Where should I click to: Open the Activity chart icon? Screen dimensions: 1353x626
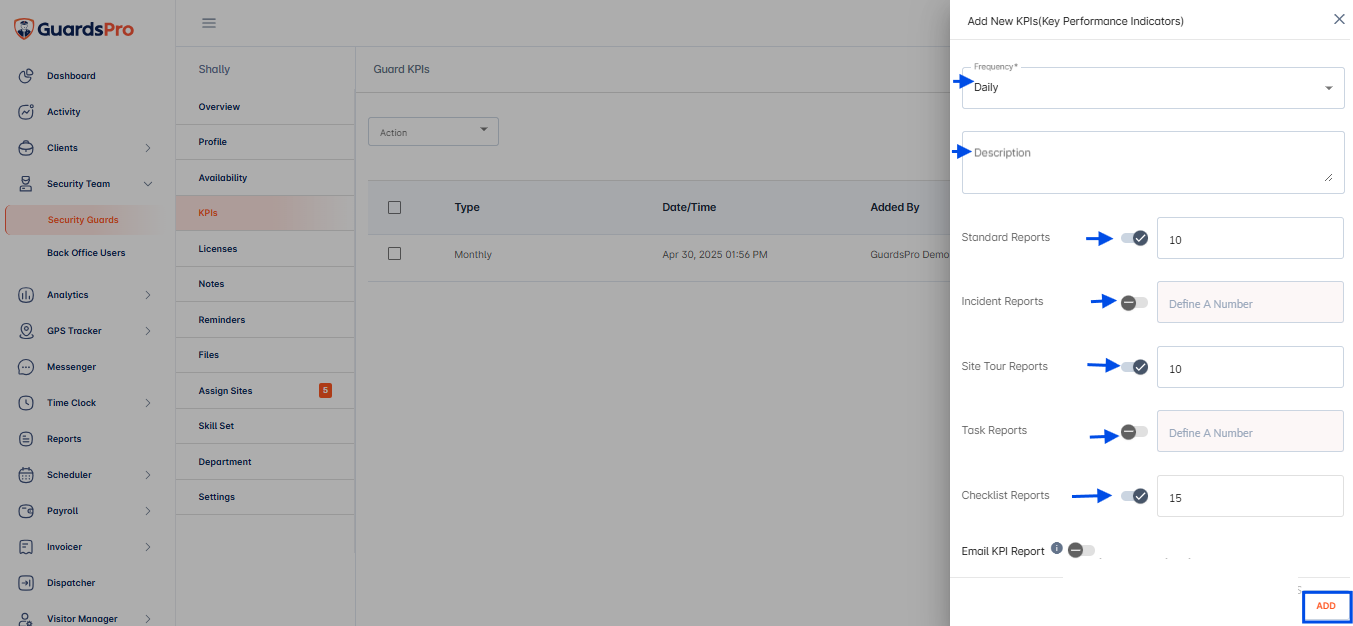27,112
